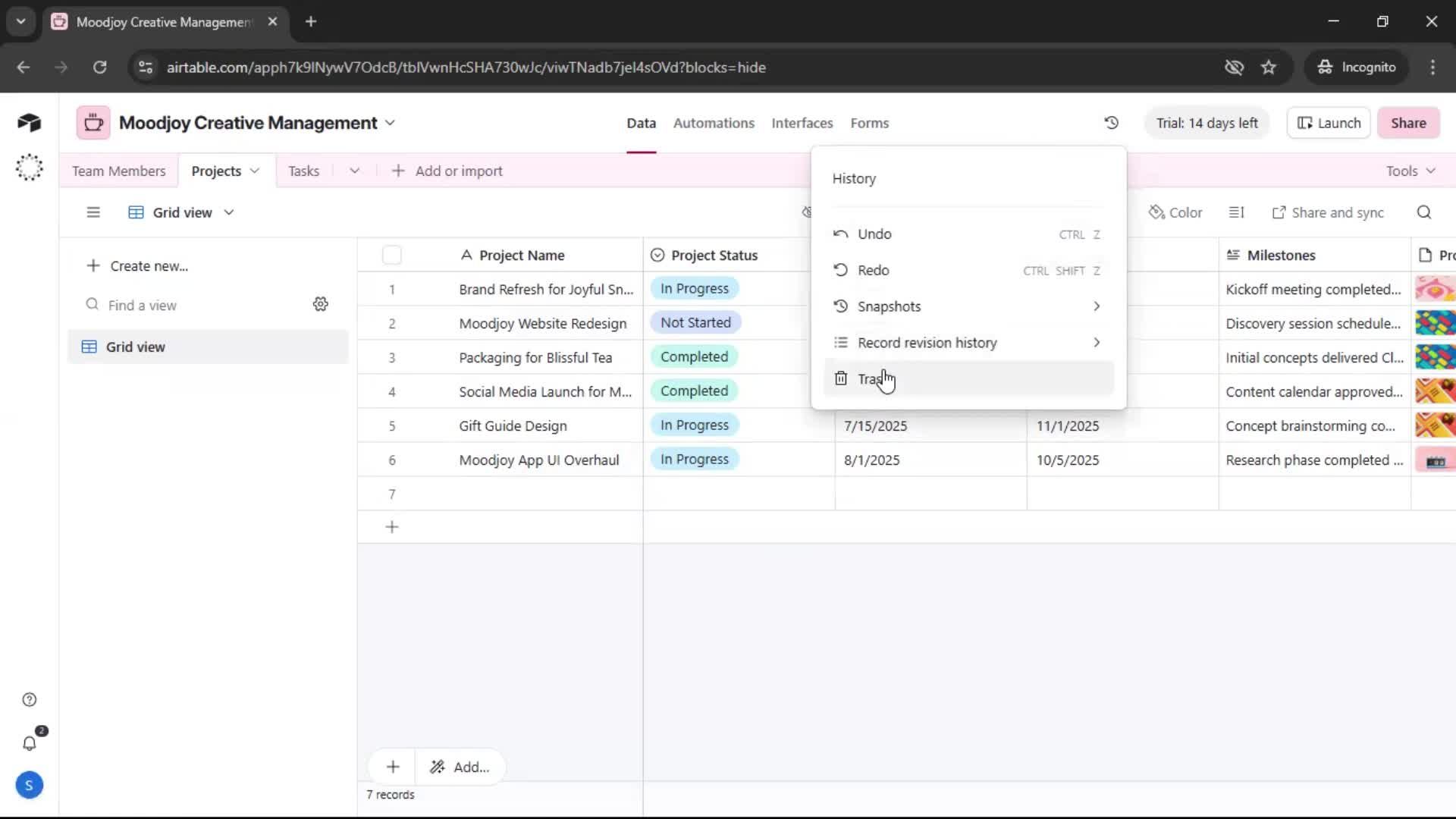
Task: Close the Moodjoy Creative Management browser tab
Action: (x=272, y=21)
